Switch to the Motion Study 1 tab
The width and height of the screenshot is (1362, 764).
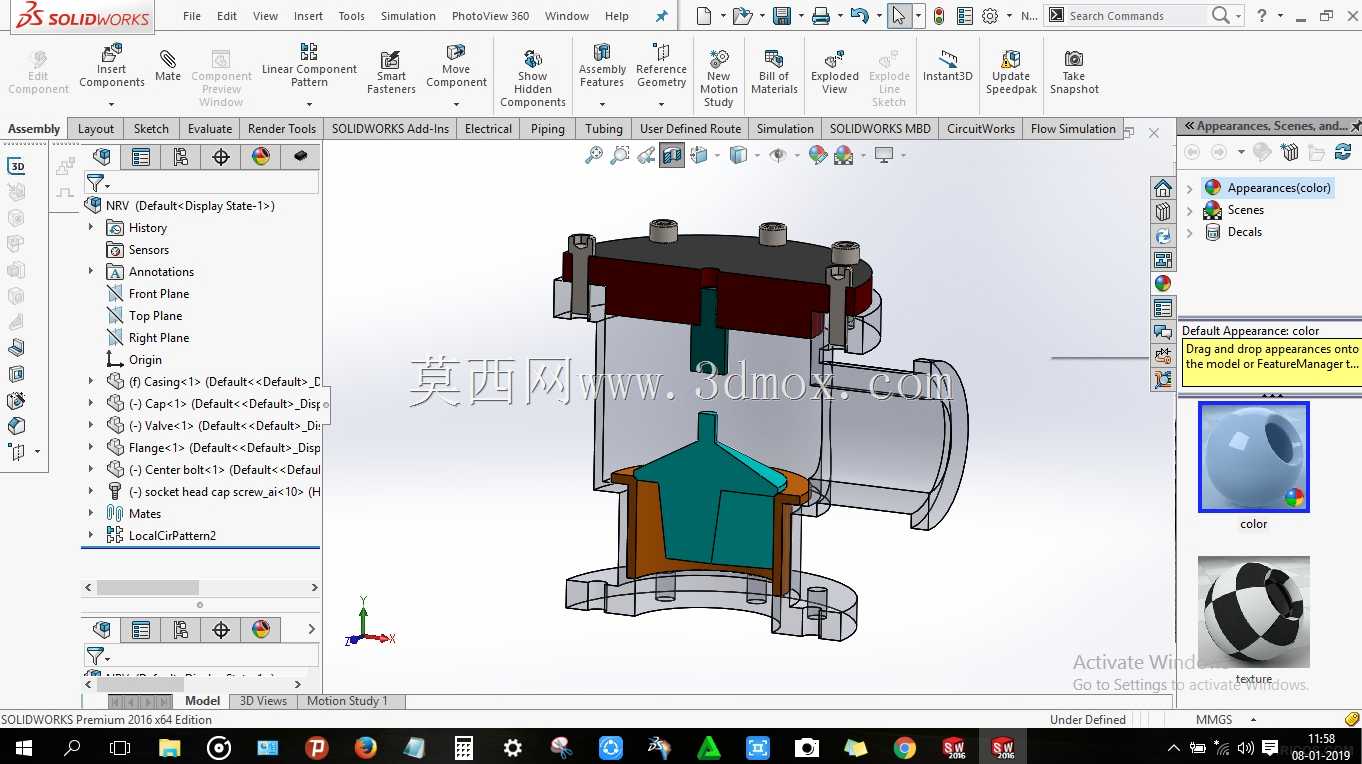(x=346, y=701)
